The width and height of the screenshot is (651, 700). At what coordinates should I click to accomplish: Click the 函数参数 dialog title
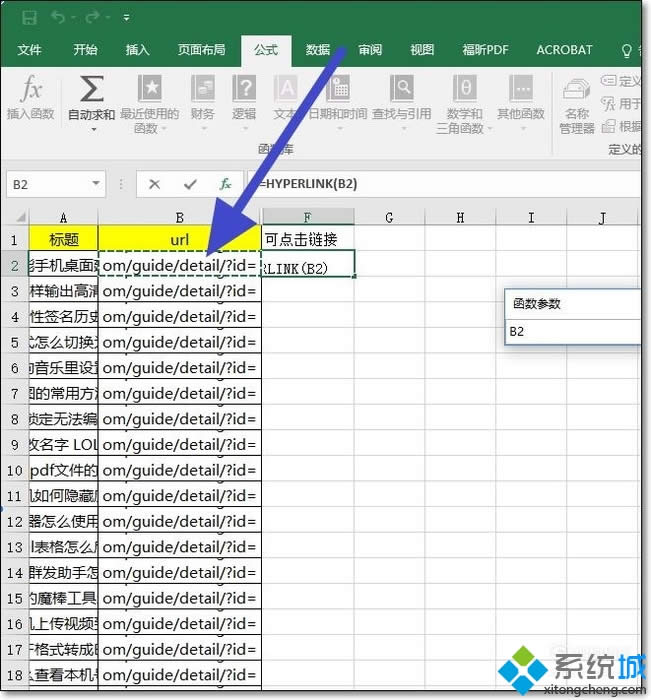coord(537,304)
